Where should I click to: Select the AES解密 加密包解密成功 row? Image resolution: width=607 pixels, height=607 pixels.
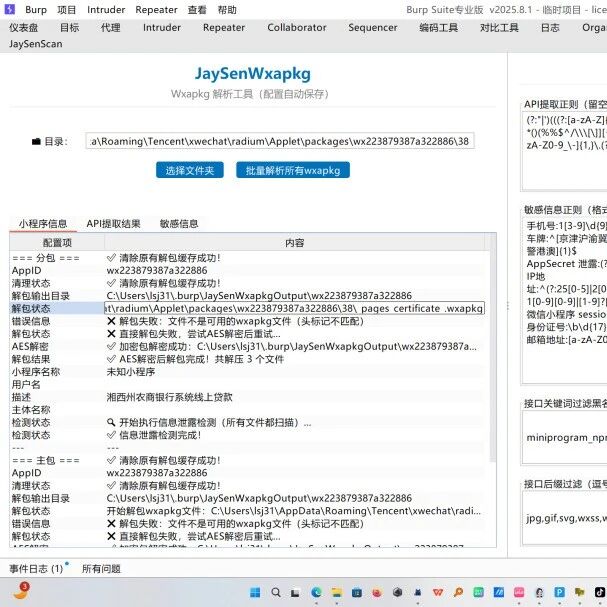click(x=248, y=346)
